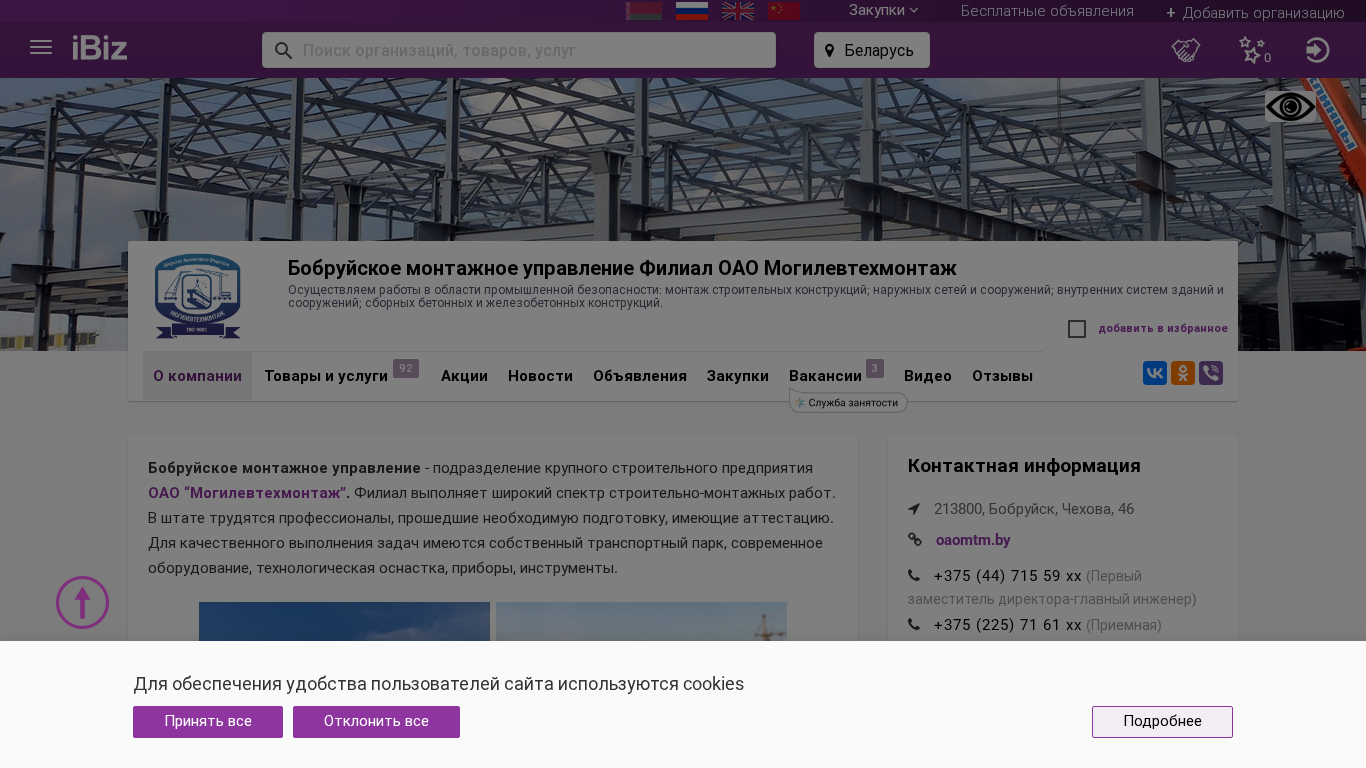Select the Belarusian flag language
Viewport: 1366px width, 768px height.
click(x=644, y=10)
